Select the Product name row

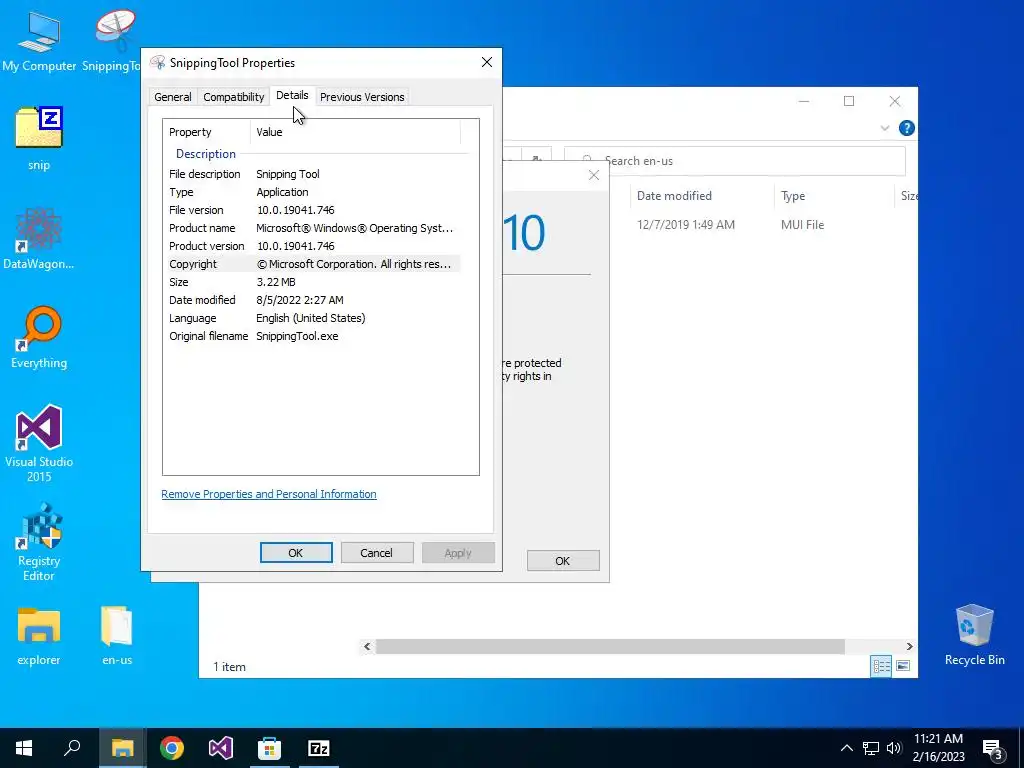click(313, 228)
